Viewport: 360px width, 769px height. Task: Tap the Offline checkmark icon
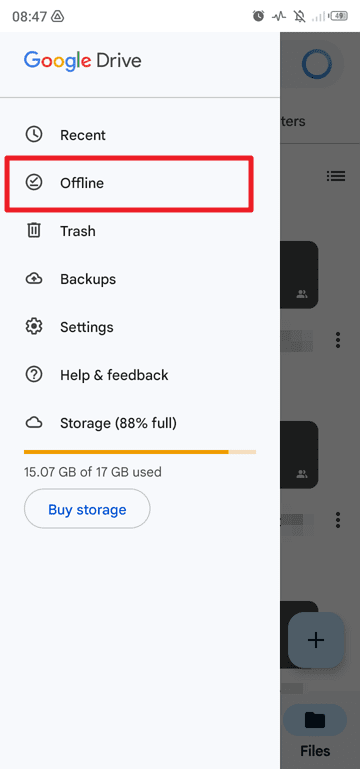34,182
